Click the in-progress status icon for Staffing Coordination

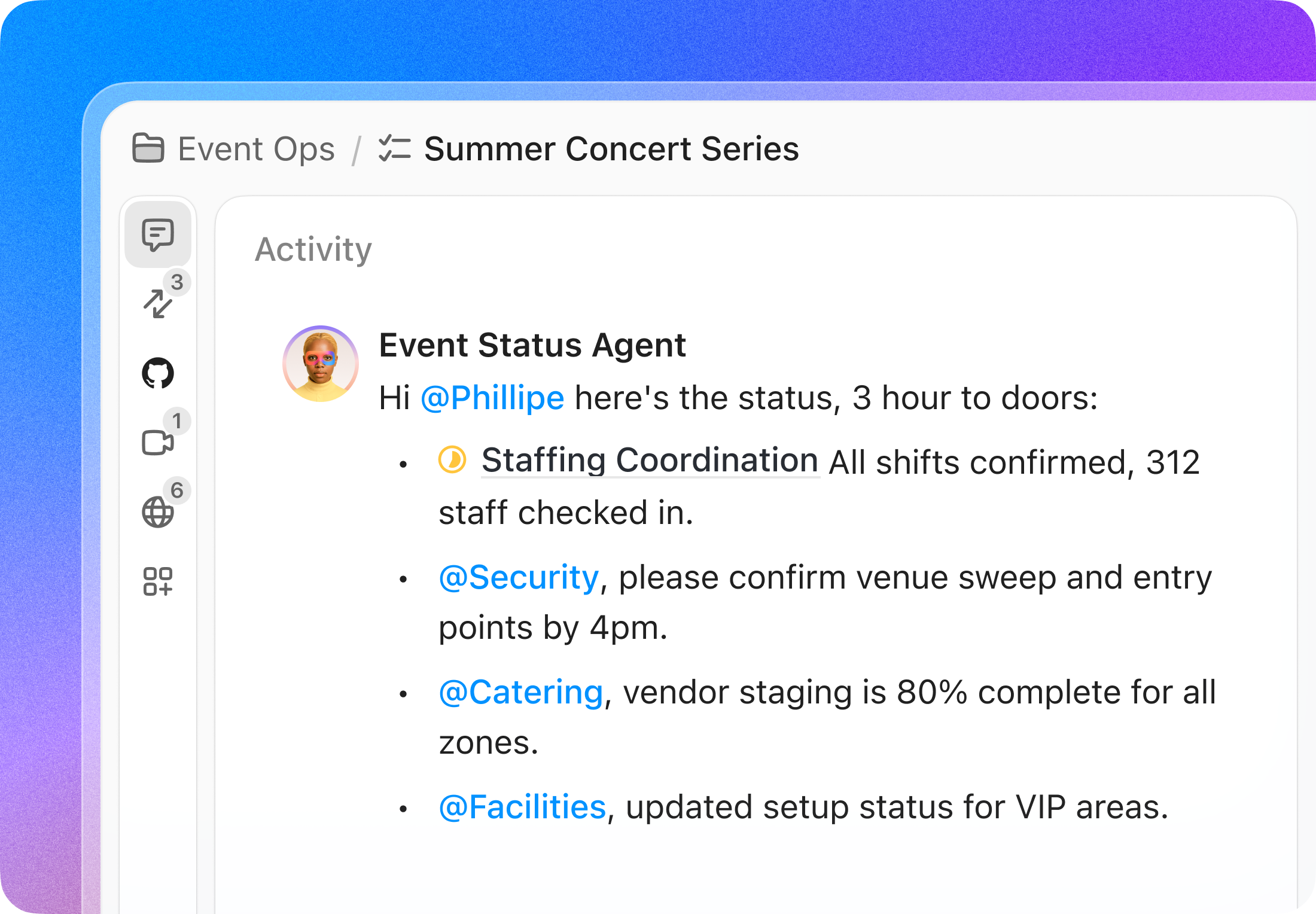pos(453,459)
